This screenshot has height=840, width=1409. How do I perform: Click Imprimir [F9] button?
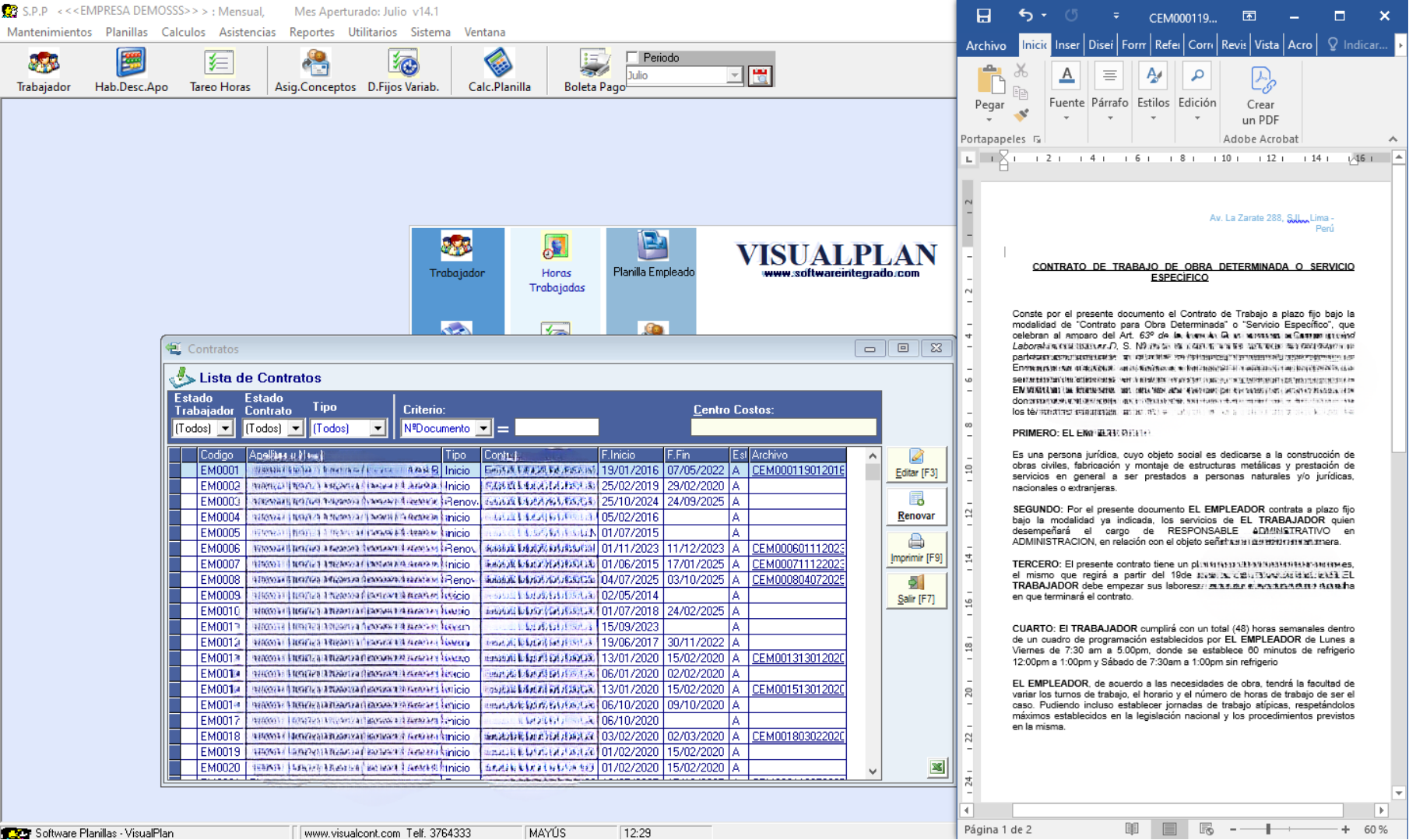[916, 548]
